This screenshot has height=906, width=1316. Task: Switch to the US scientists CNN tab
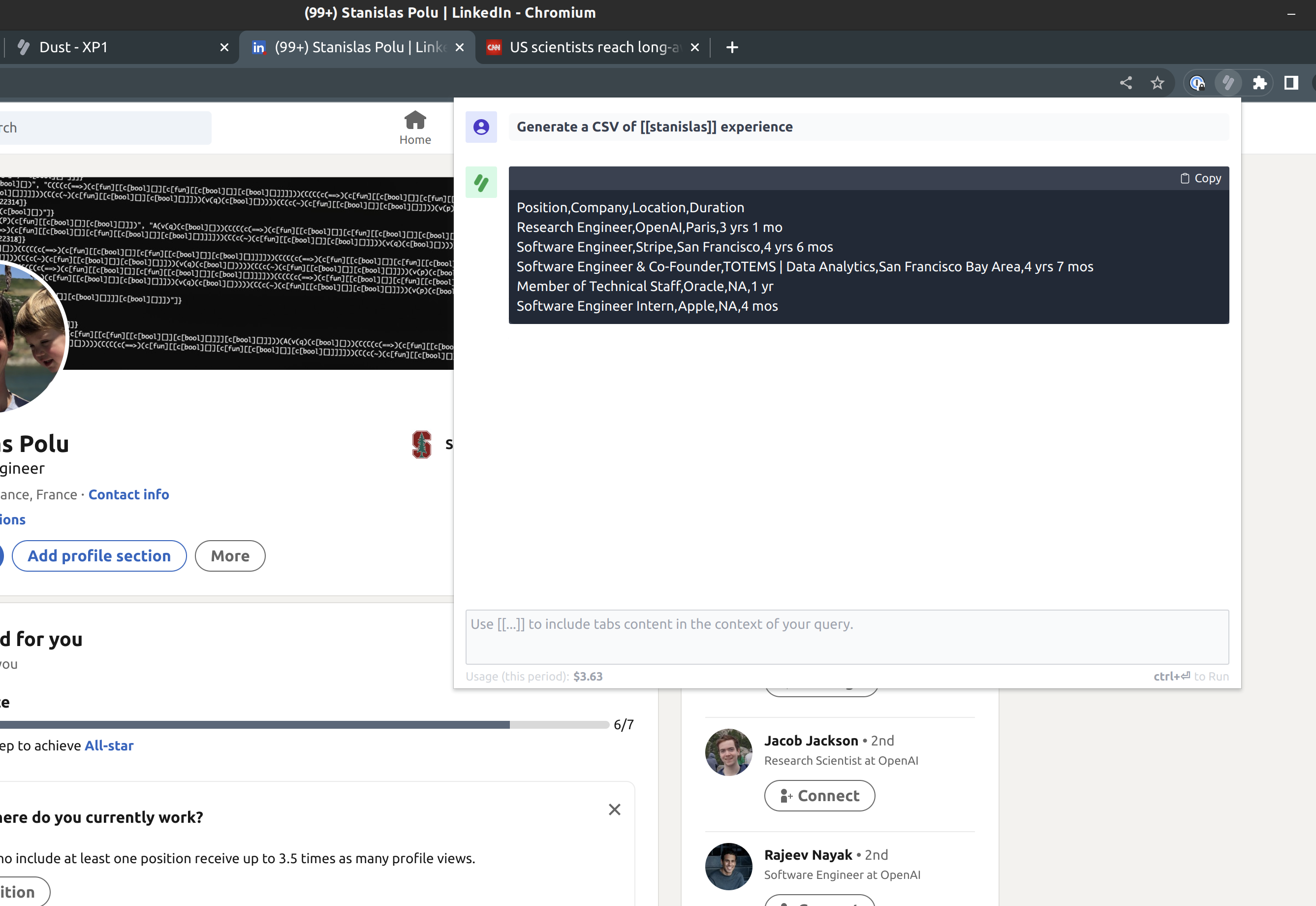tap(593, 47)
